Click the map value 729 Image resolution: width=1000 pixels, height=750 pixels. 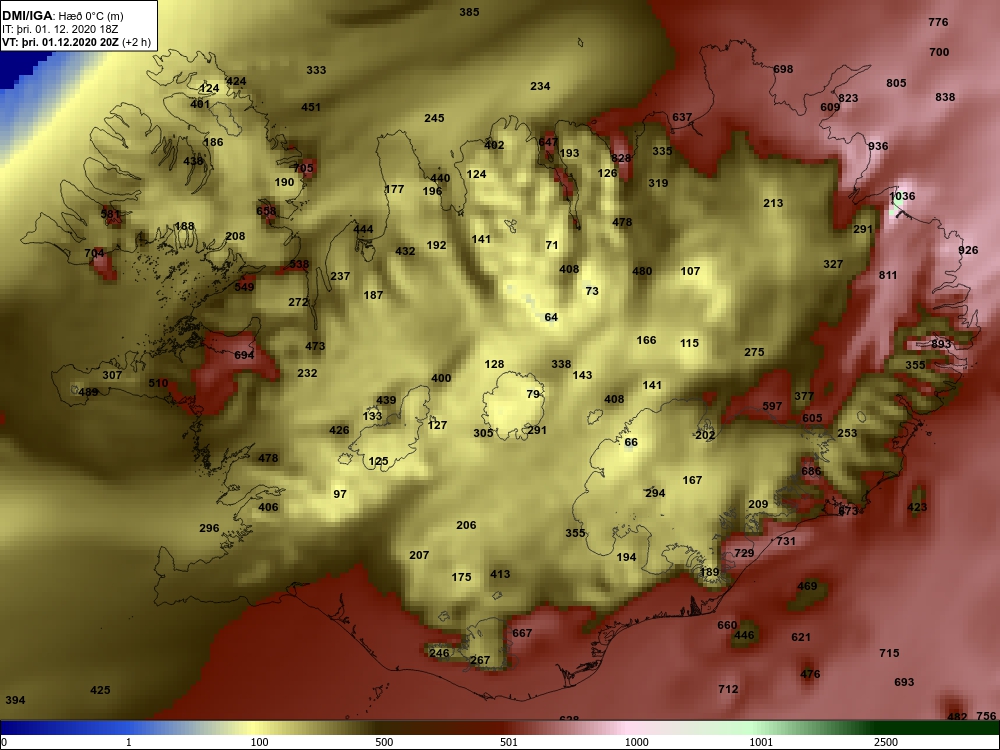click(x=744, y=553)
